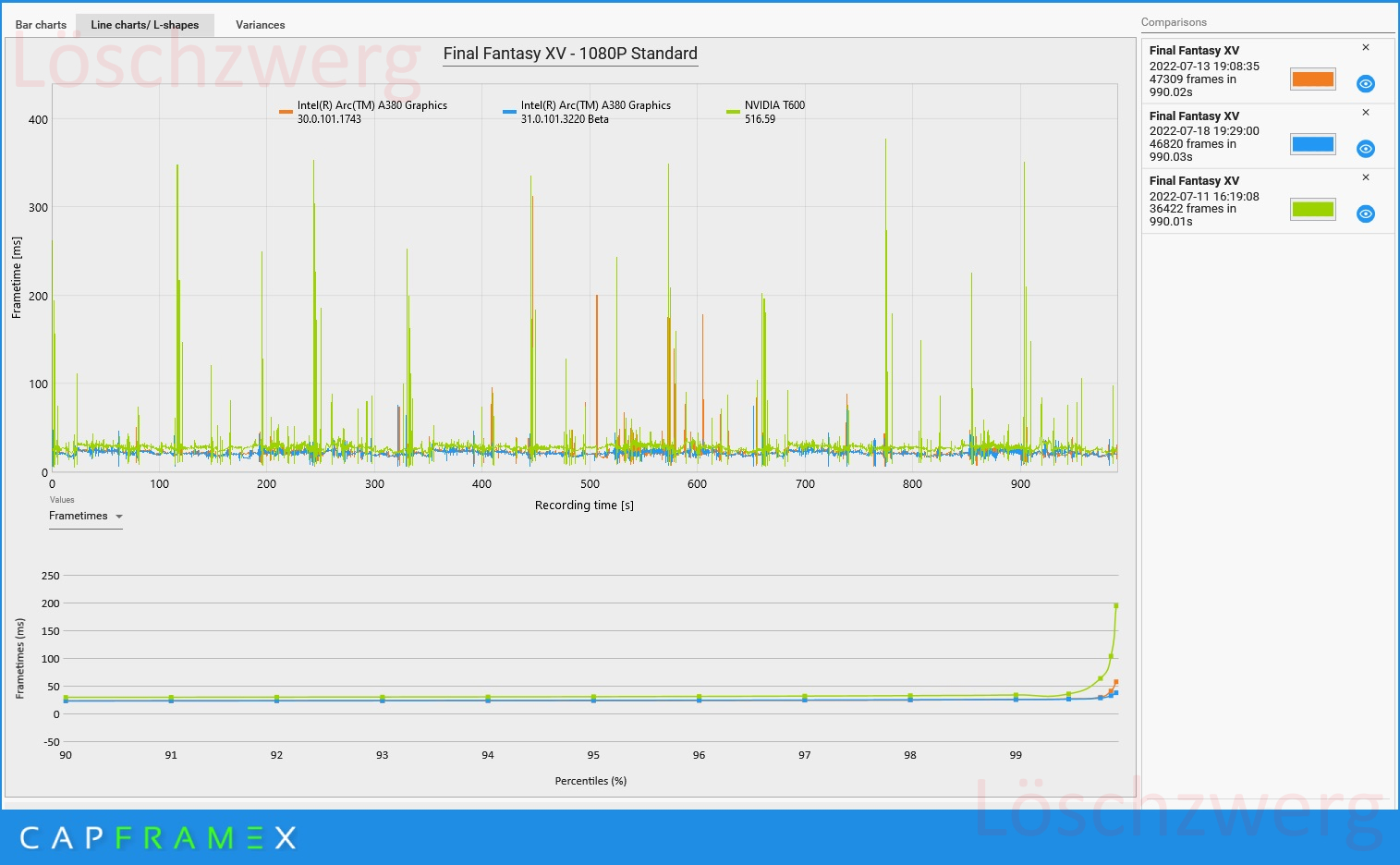Click the blue legend marker for 31.0.101.3220 Beta
The width and height of the screenshot is (1400, 865).
coord(509,112)
